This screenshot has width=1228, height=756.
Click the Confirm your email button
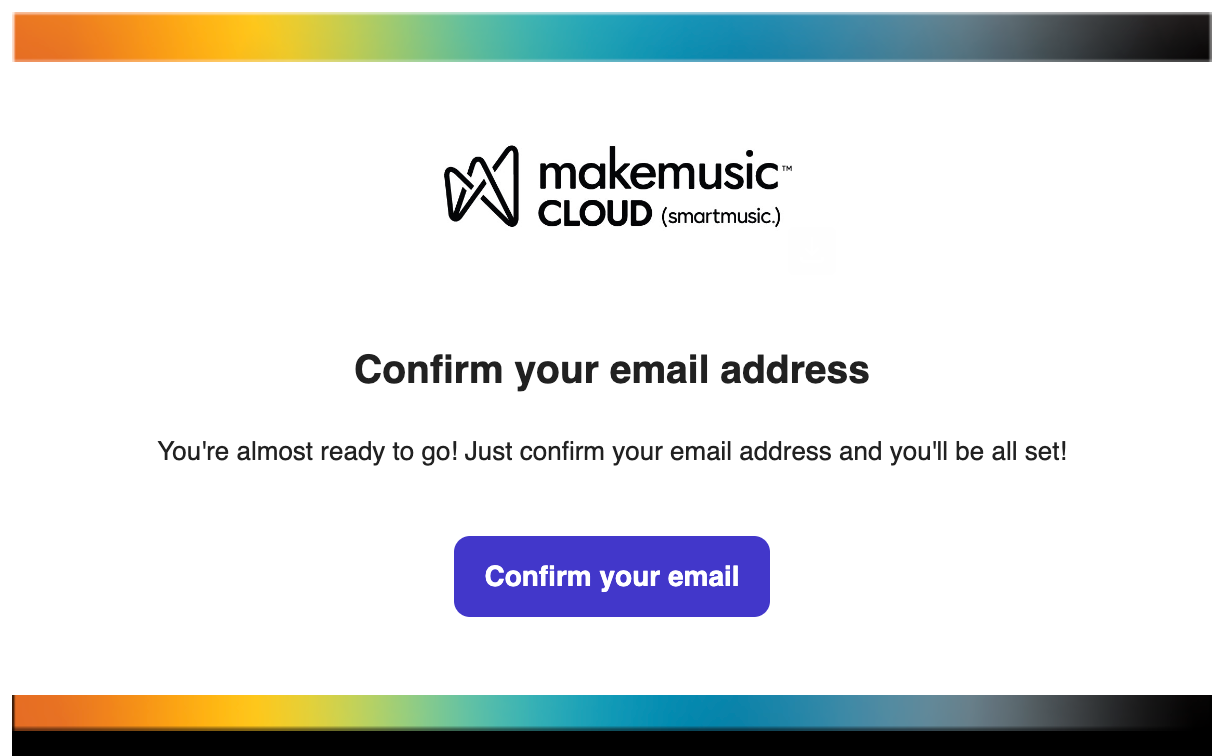coord(612,576)
